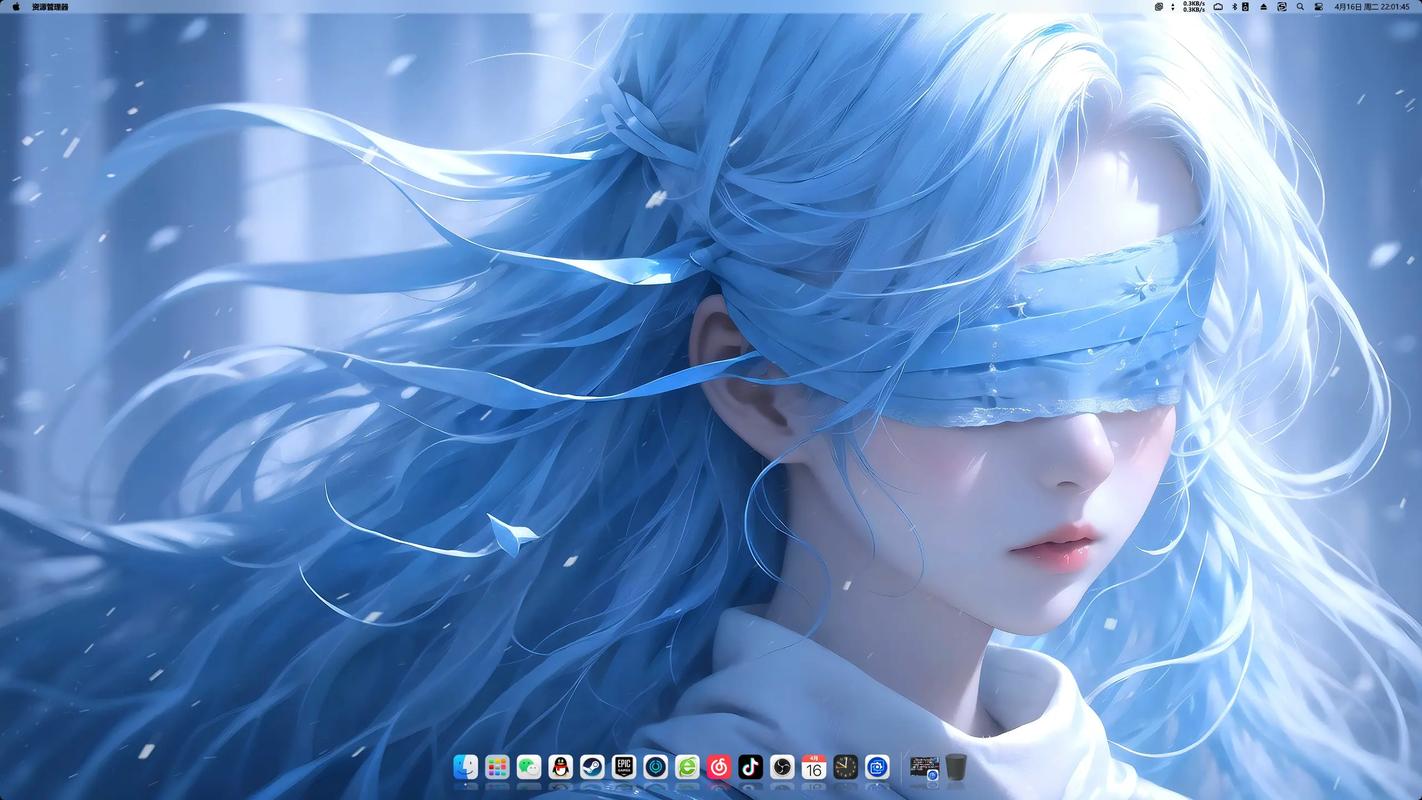Open the Apple menu
The image size is (1422, 800).
[x=16, y=6]
